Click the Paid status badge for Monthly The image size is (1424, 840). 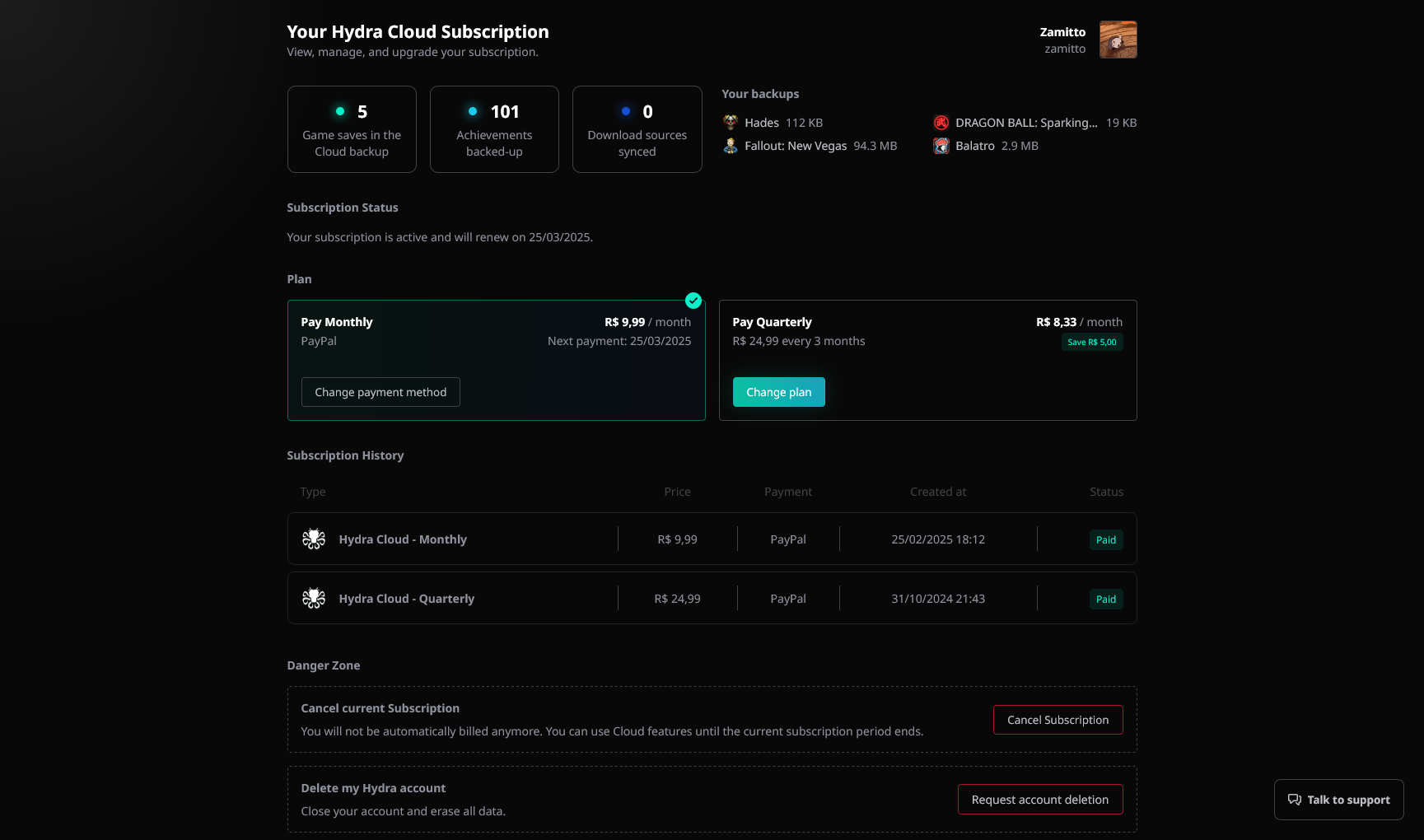tap(1105, 540)
